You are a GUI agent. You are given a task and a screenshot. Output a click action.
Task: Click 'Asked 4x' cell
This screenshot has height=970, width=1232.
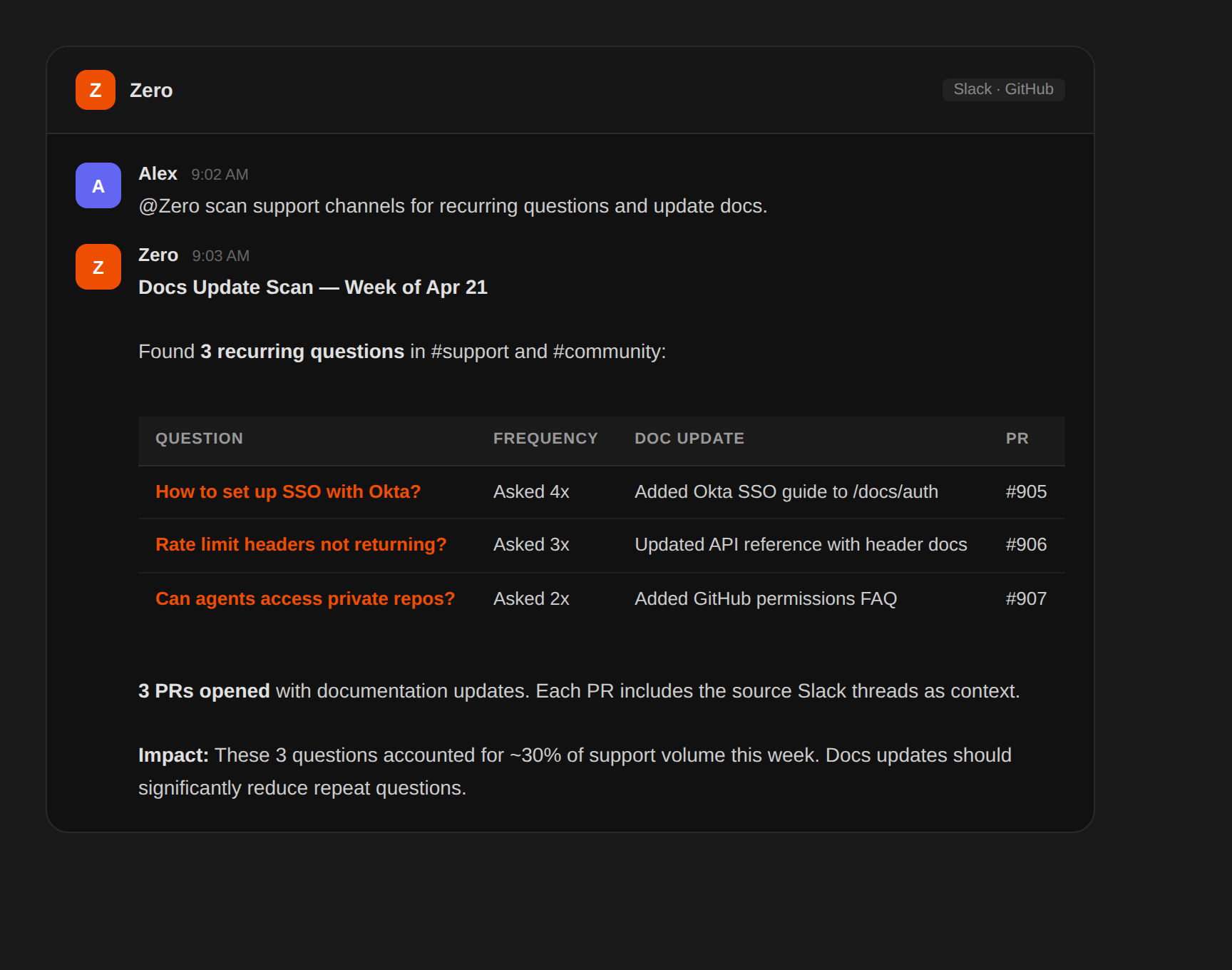(x=531, y=491)
